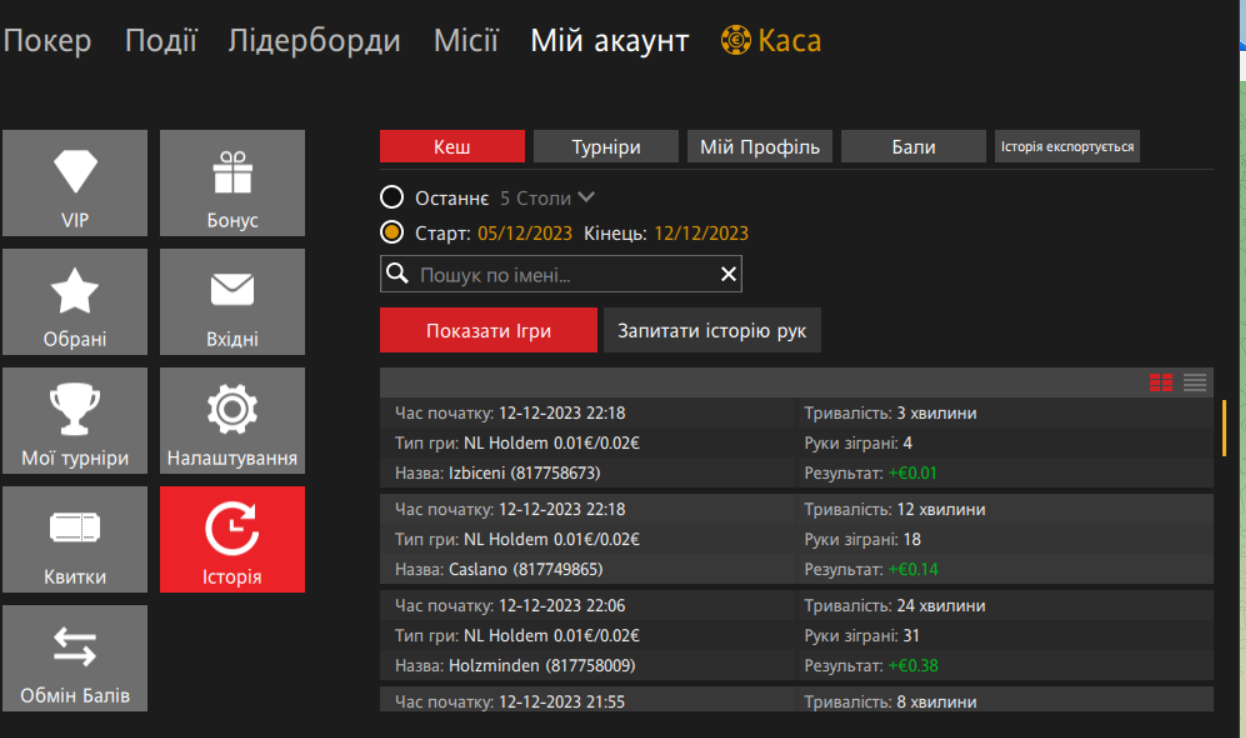Click Тривалість 24 хвилини text
The image size is (1246, 738).
[895, 605]
